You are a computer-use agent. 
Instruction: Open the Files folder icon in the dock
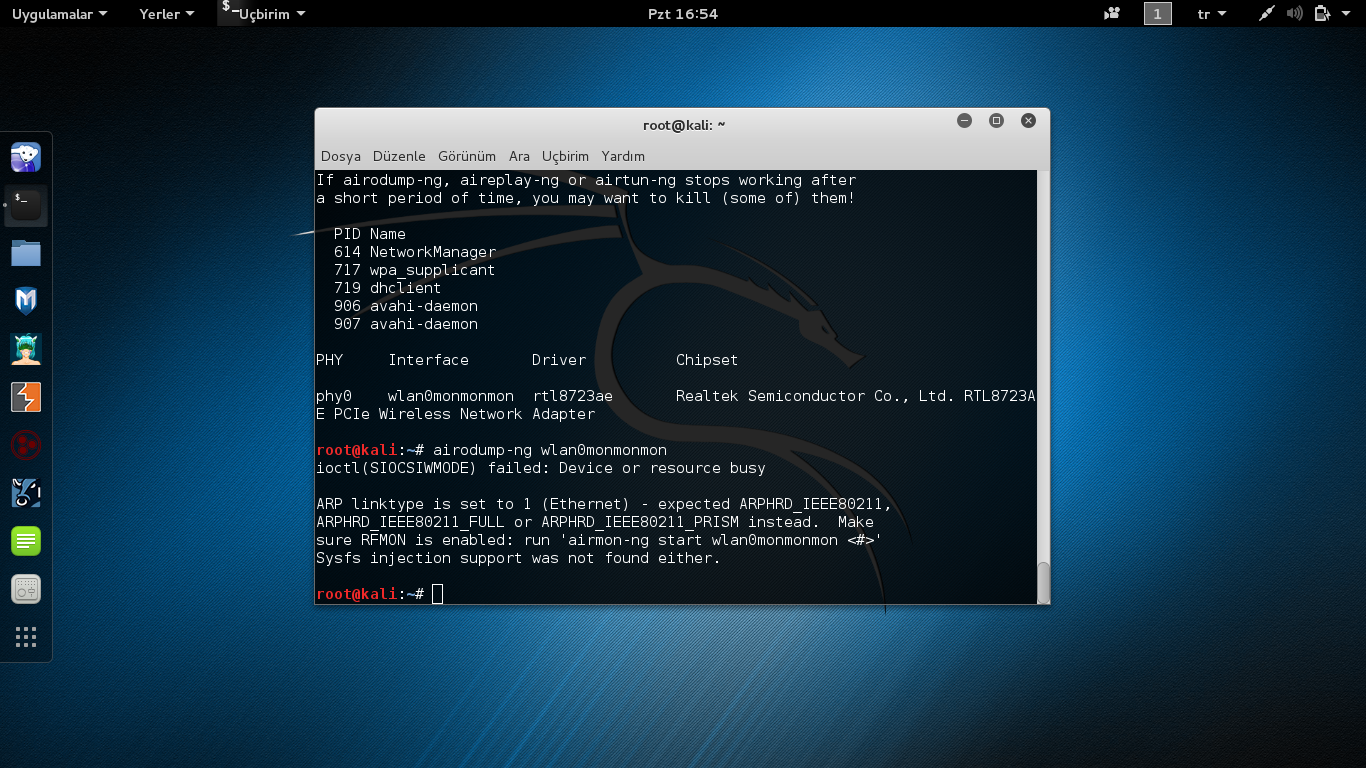tap(26, 253)
